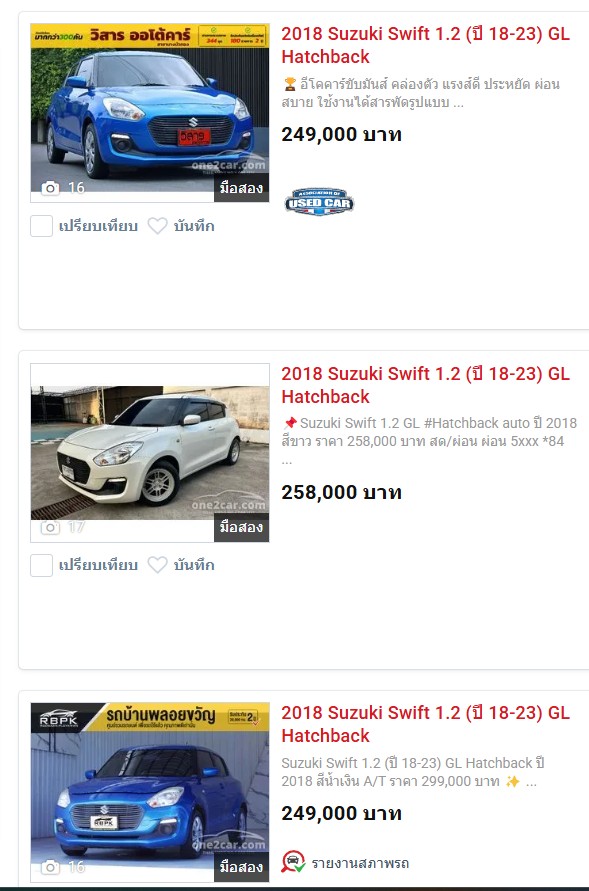Tick compare checkbox for white 258,000 Swift
The image size is (589, 891).
click(x=41, y=565)
